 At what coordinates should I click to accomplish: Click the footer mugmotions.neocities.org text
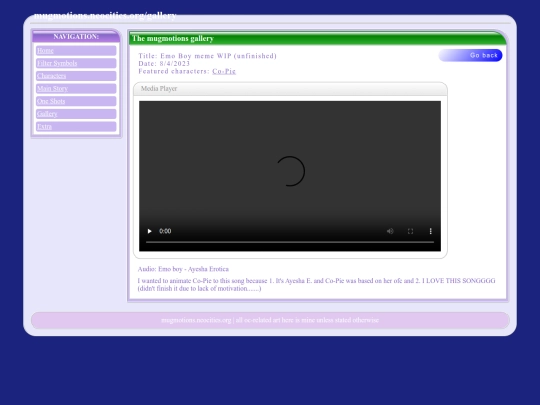196,320
